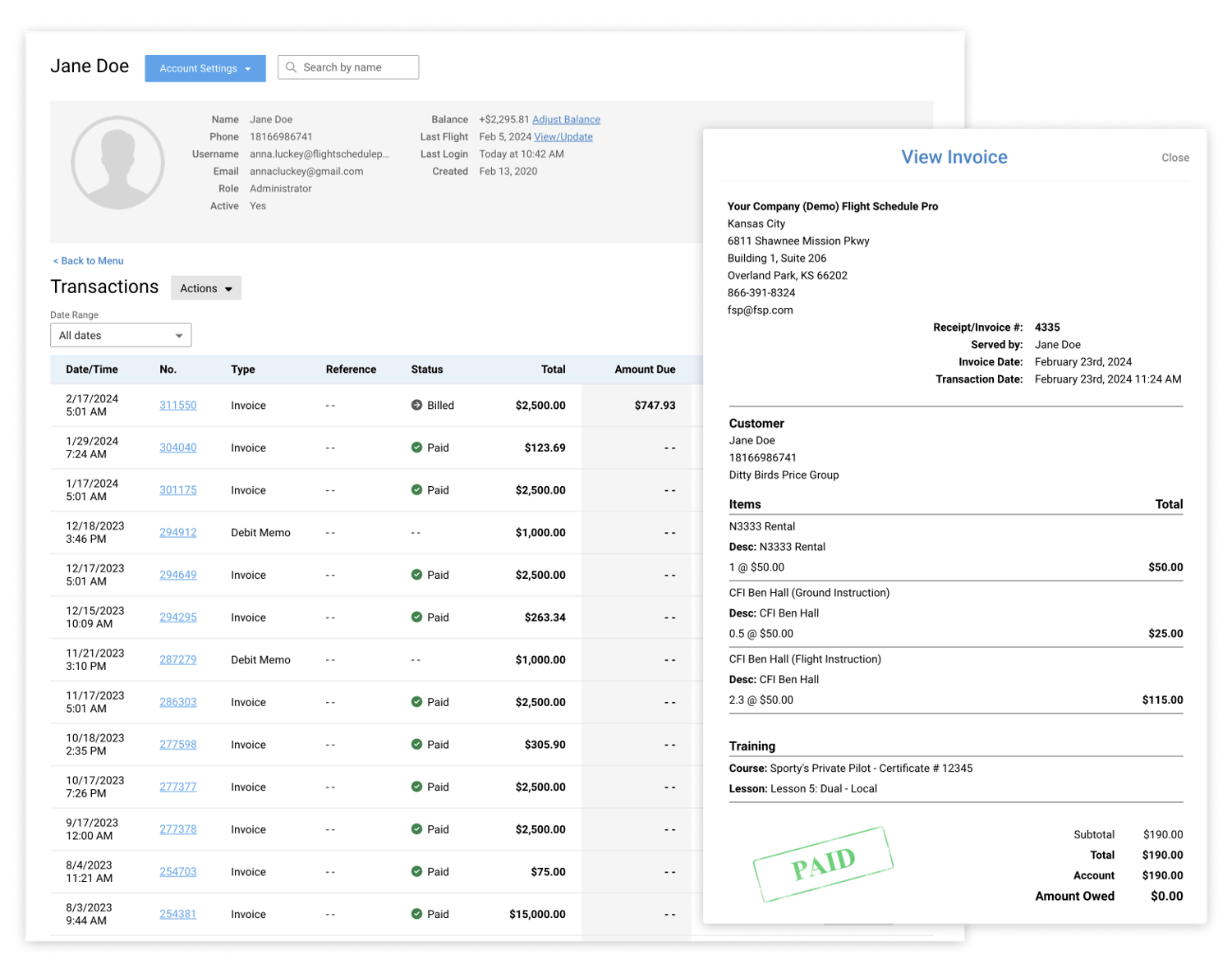This screenshot has height=973, width=1232.
Task: Click the Paid checkmark icon for invoice 301175
Action: click(416, 490)
